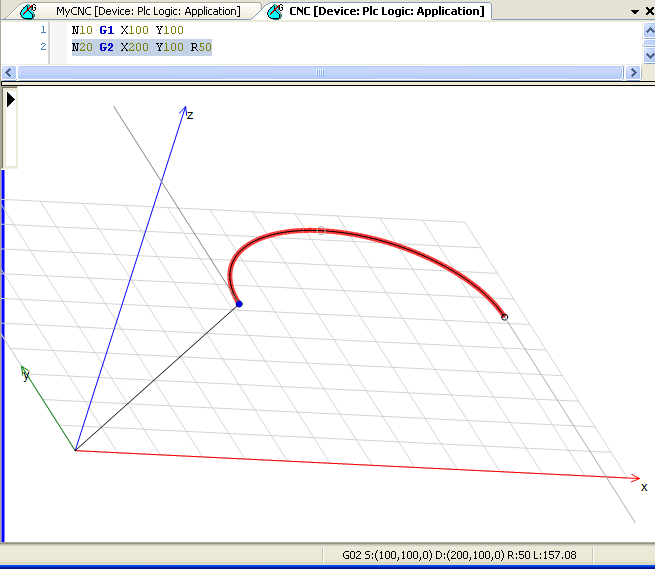Close the active editor tab

[650, 11]
